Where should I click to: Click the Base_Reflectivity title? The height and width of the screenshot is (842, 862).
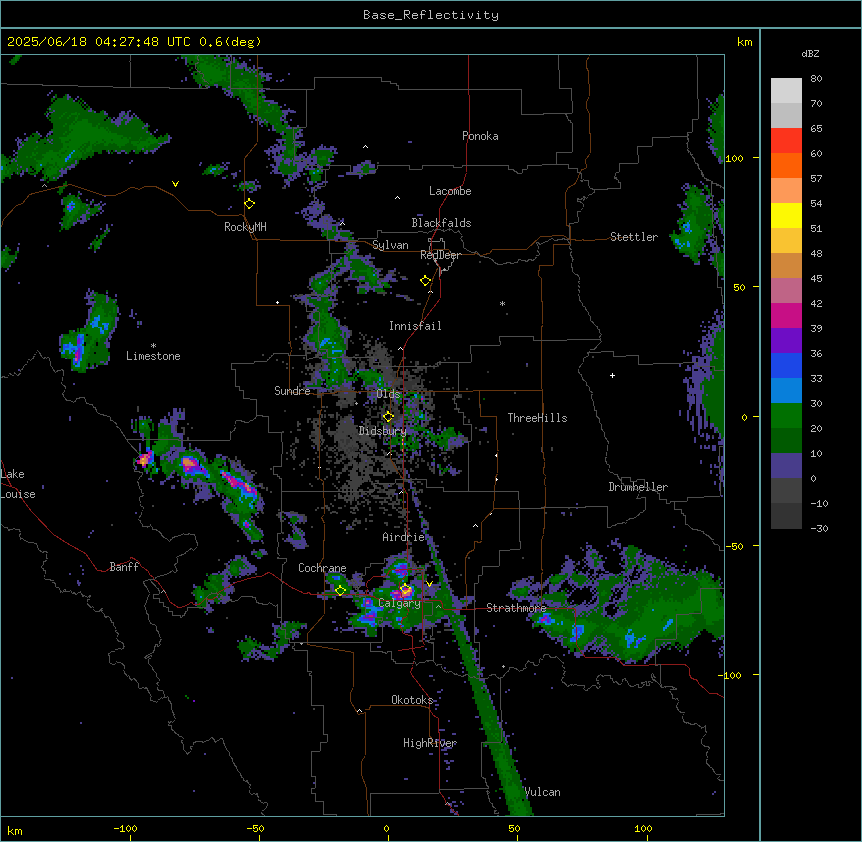431,15
